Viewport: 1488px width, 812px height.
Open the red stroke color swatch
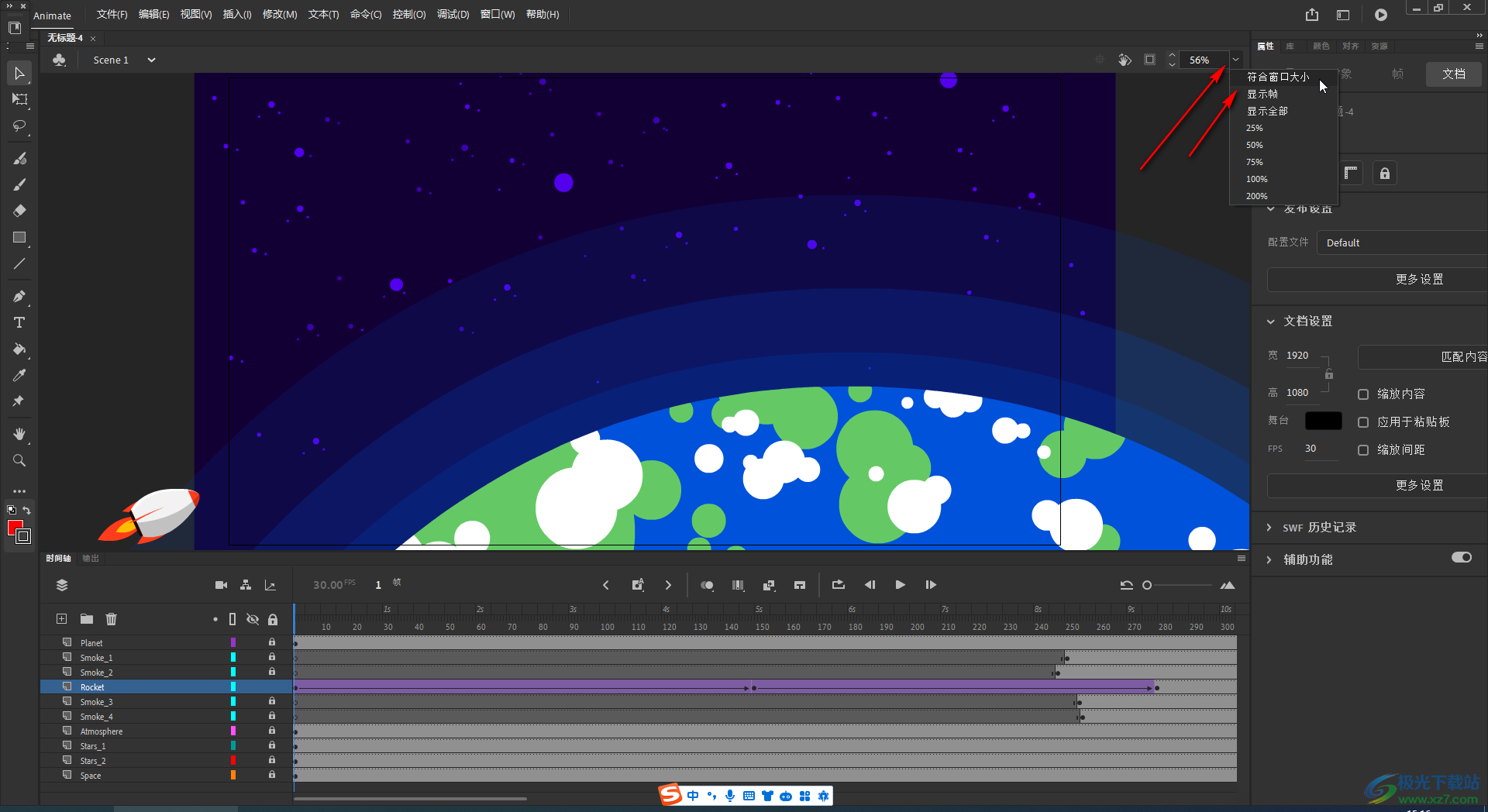15,528
